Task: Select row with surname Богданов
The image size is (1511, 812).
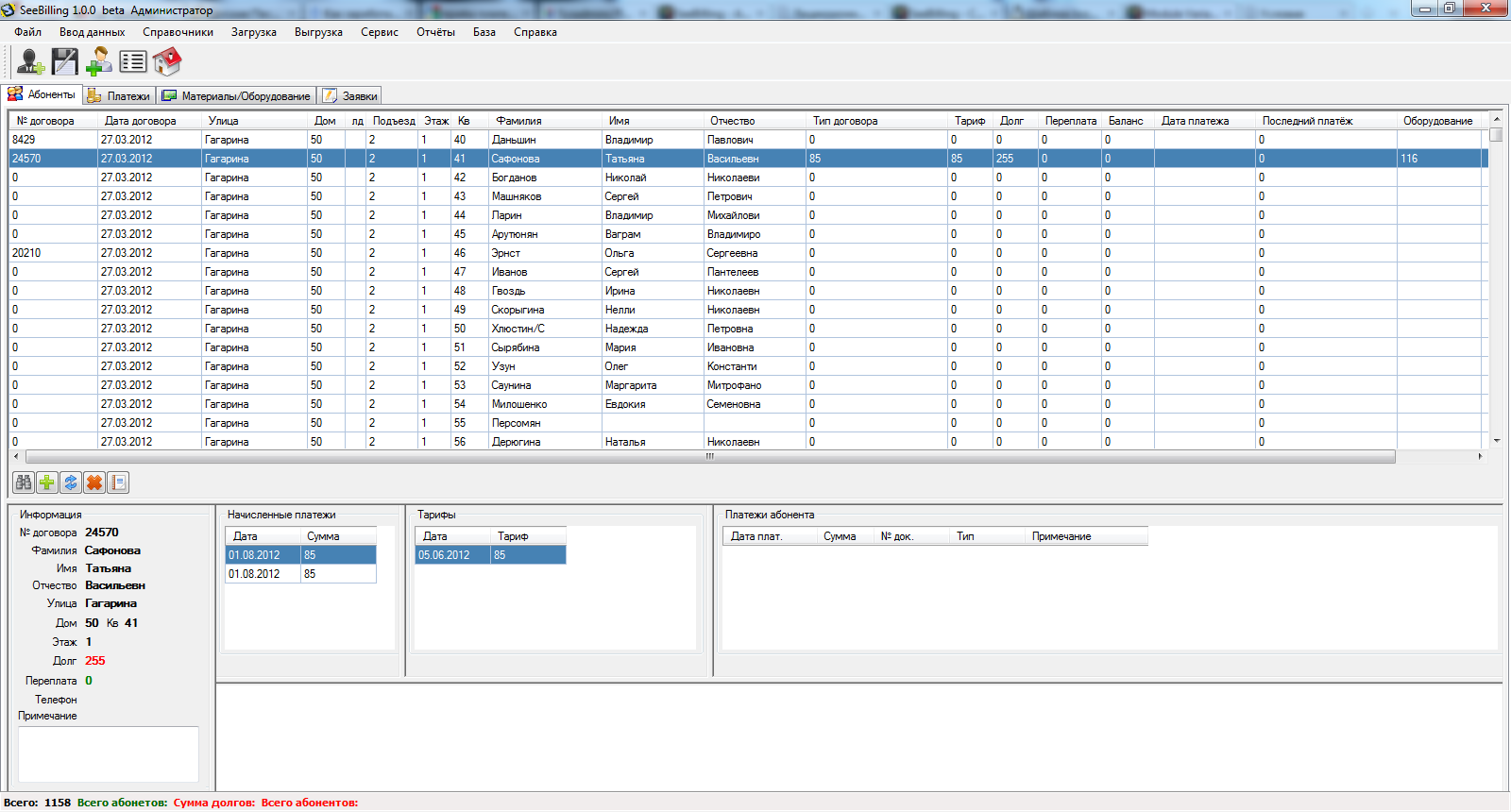Action: click(x=749, y=178)
